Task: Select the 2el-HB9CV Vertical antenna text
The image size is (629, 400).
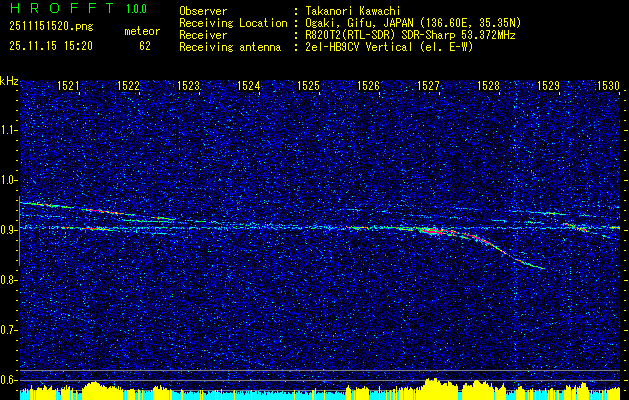Action: pos(389,47)
